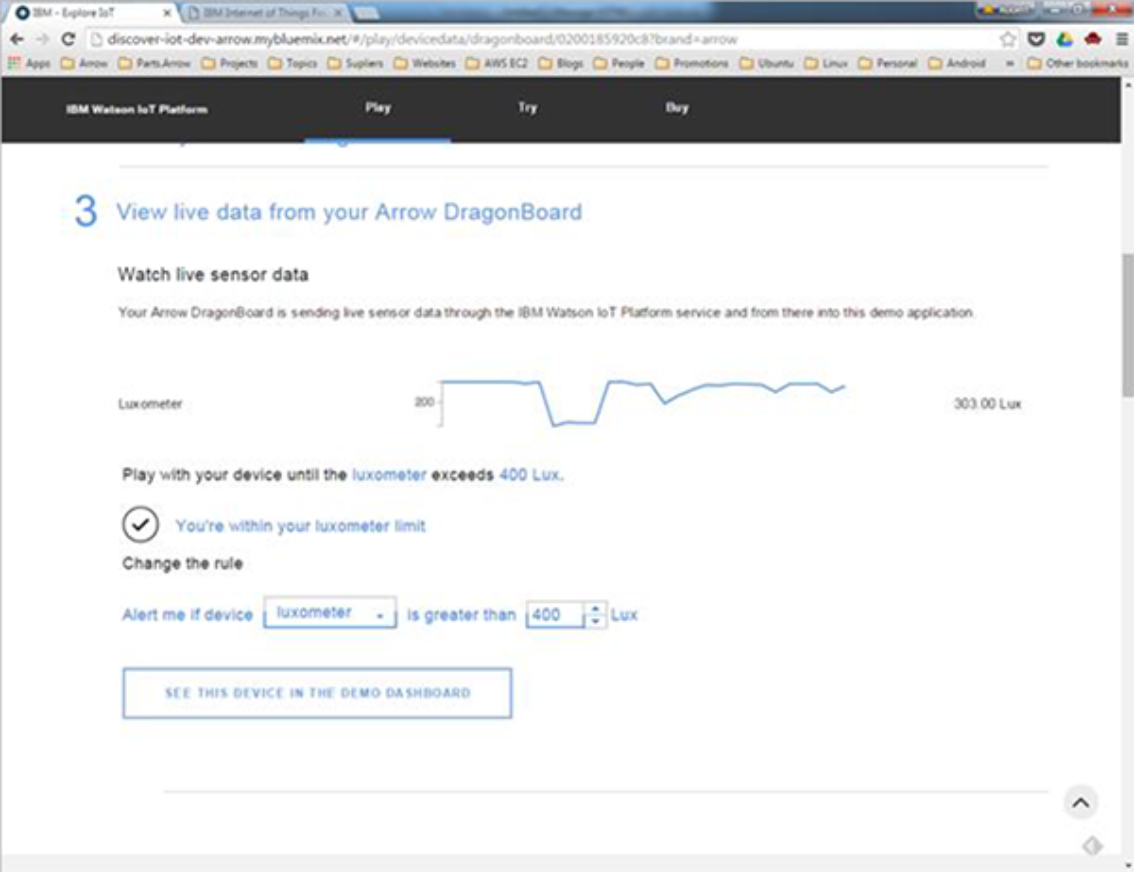1134x872 pixels.
Task: Open the luxometer sensor dropdown
Action: (330, 614)
